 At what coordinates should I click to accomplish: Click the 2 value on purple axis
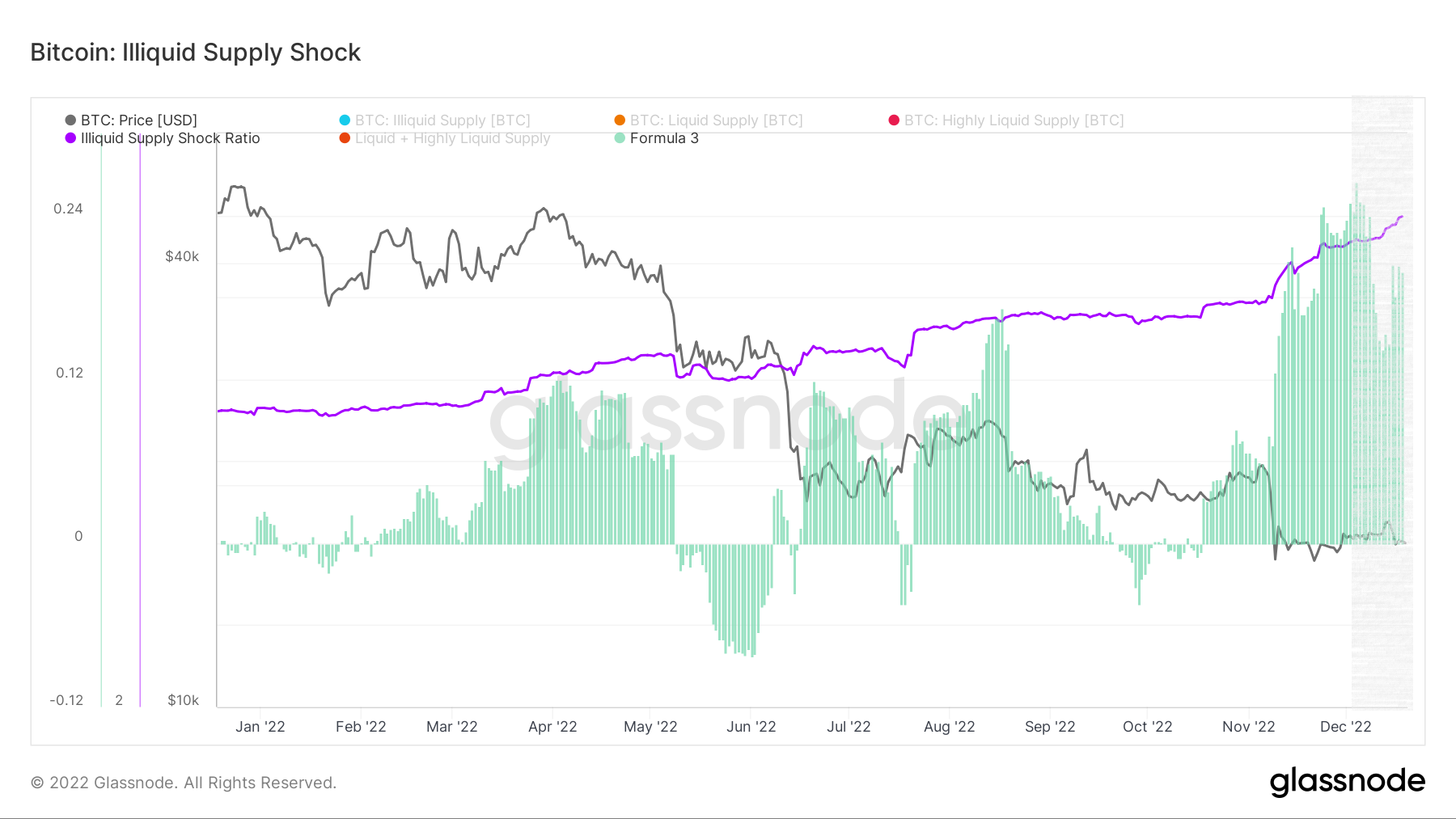[119, 700]
